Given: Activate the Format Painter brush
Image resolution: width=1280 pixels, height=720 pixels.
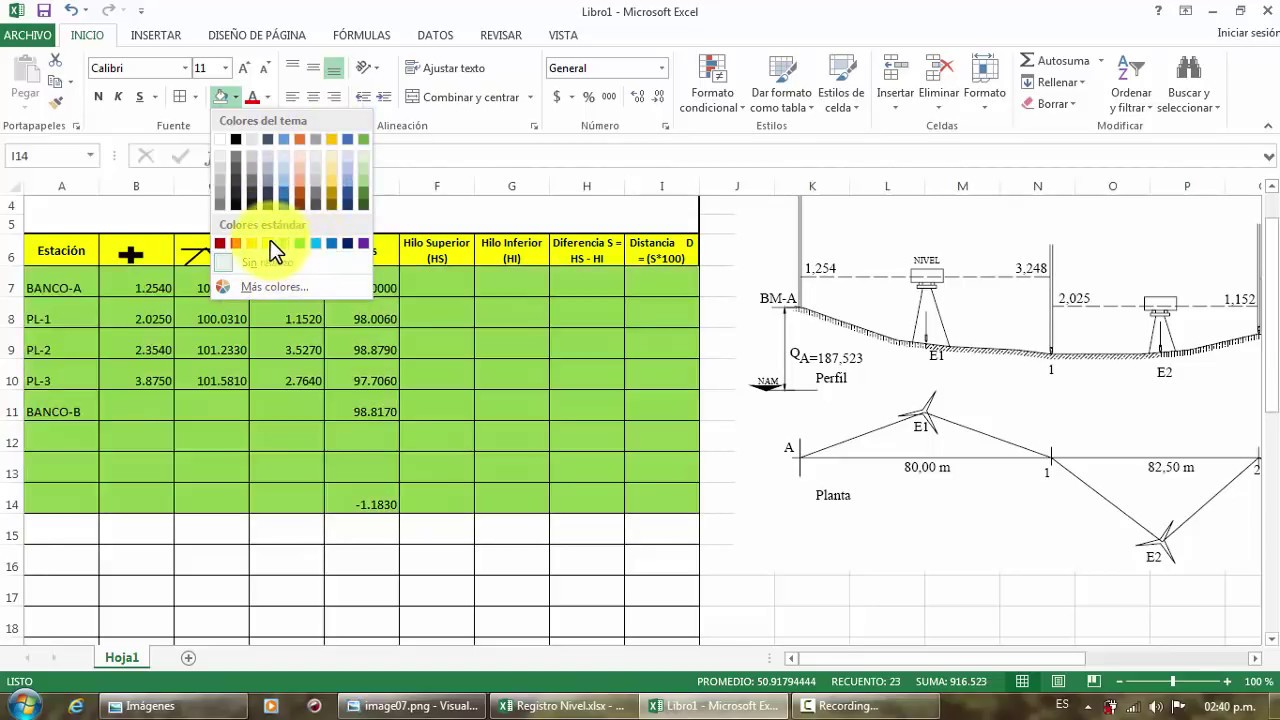Looking at the screenshot, I should [x=56, y=101].
